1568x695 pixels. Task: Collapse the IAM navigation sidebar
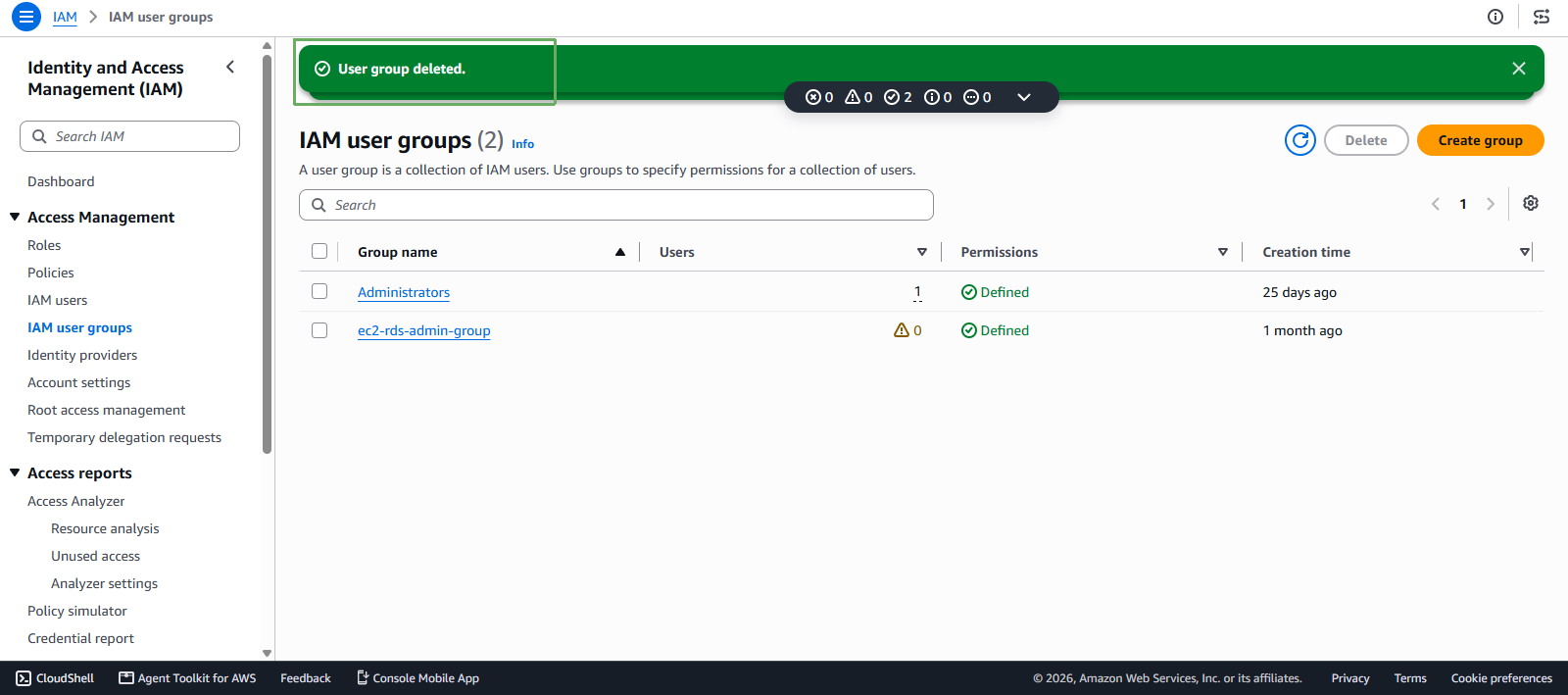point(230,68)
